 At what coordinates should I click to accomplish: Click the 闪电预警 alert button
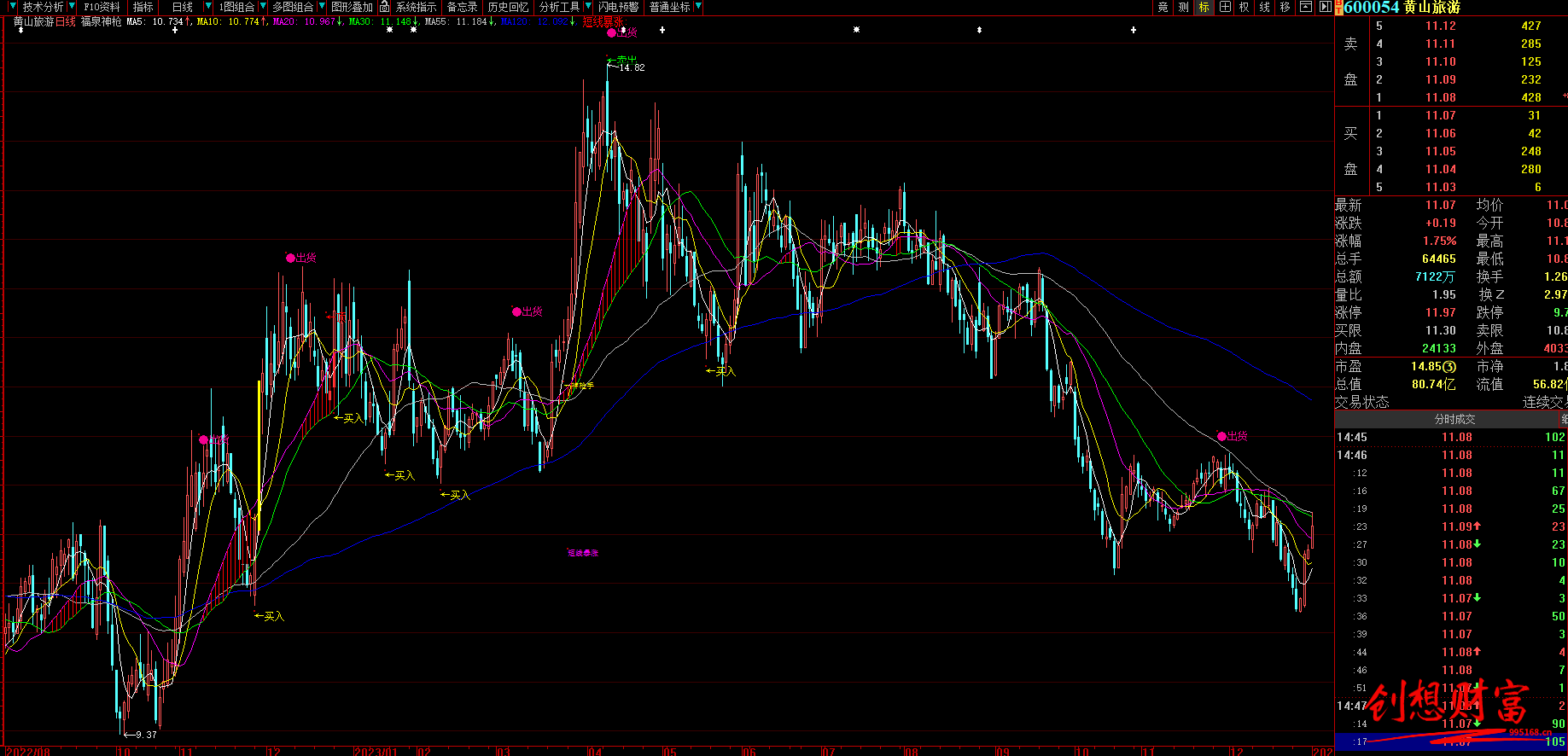coord(618,7)
